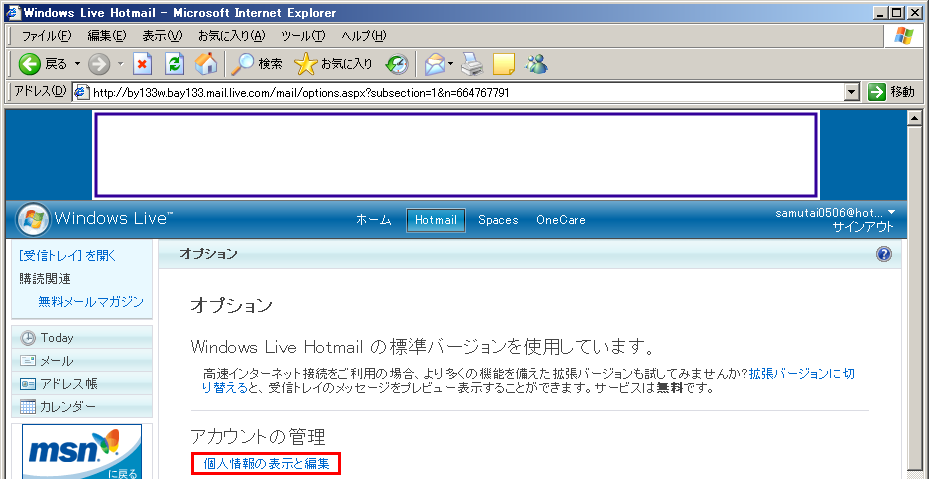The width and height of the screenshot is (929, 479).
Task: Expand the samutai0506 account dropdown
Action: (892, 212)
